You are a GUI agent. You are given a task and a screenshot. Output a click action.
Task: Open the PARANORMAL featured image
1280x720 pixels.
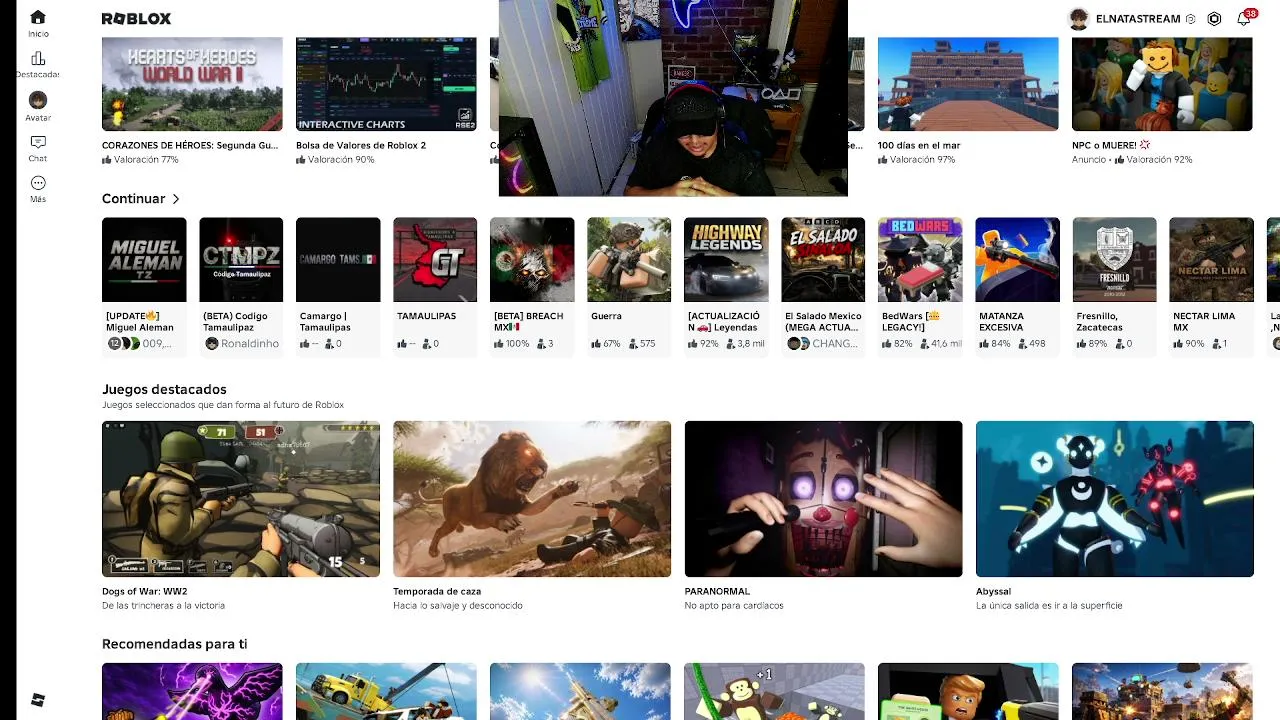click(x=823, y=499)
